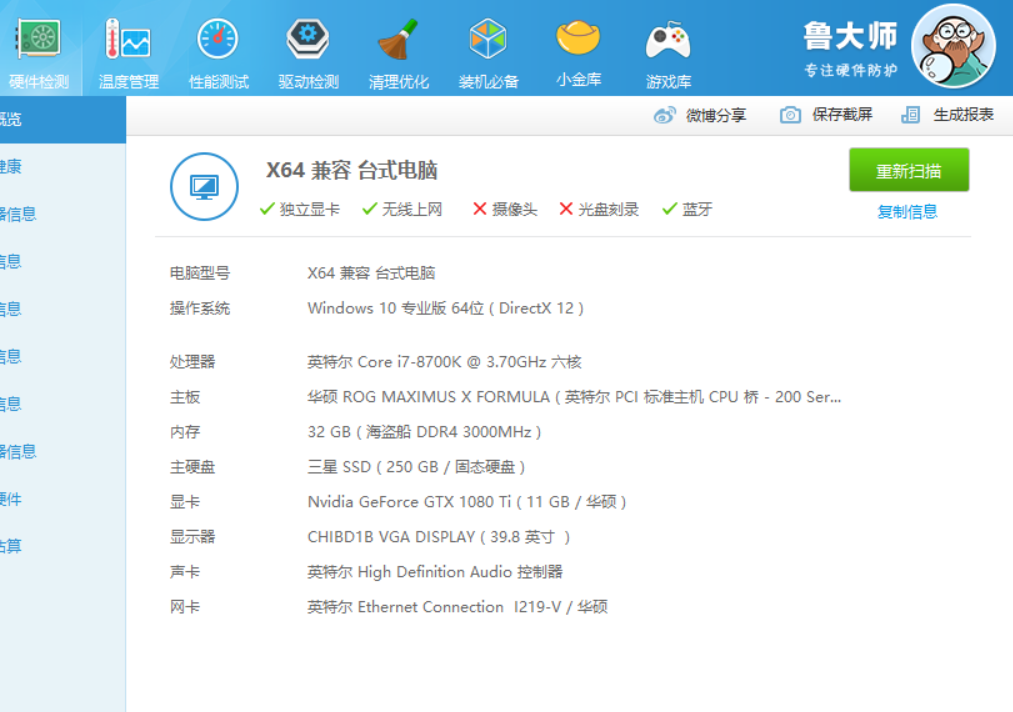Click the 复制信息 link

[x=907, y=211]
